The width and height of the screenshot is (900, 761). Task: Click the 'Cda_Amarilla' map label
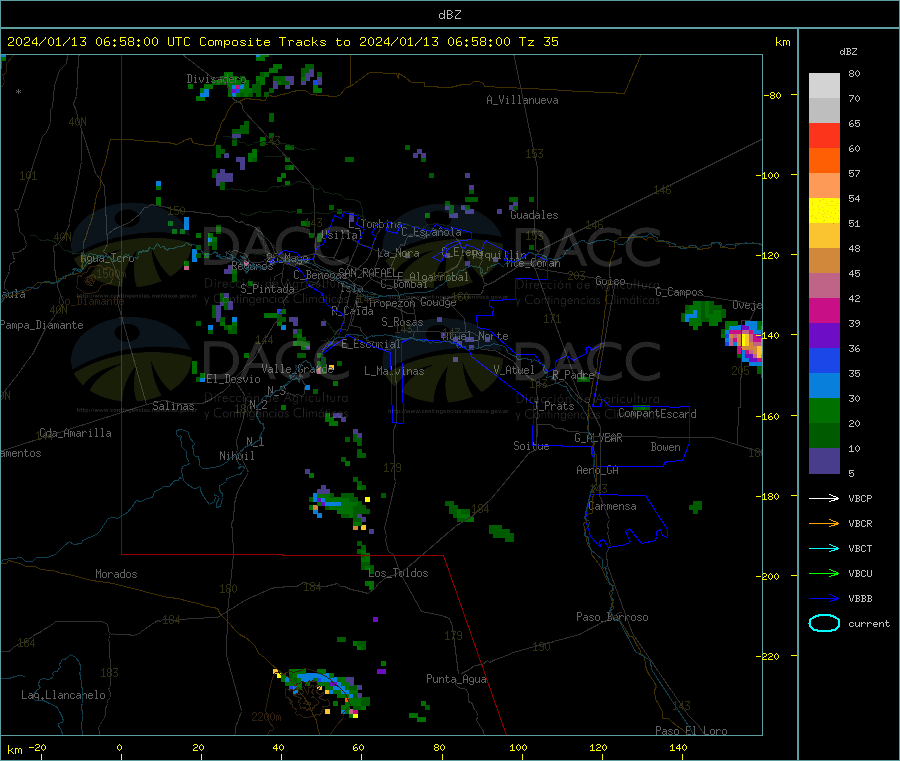[75, 433]
